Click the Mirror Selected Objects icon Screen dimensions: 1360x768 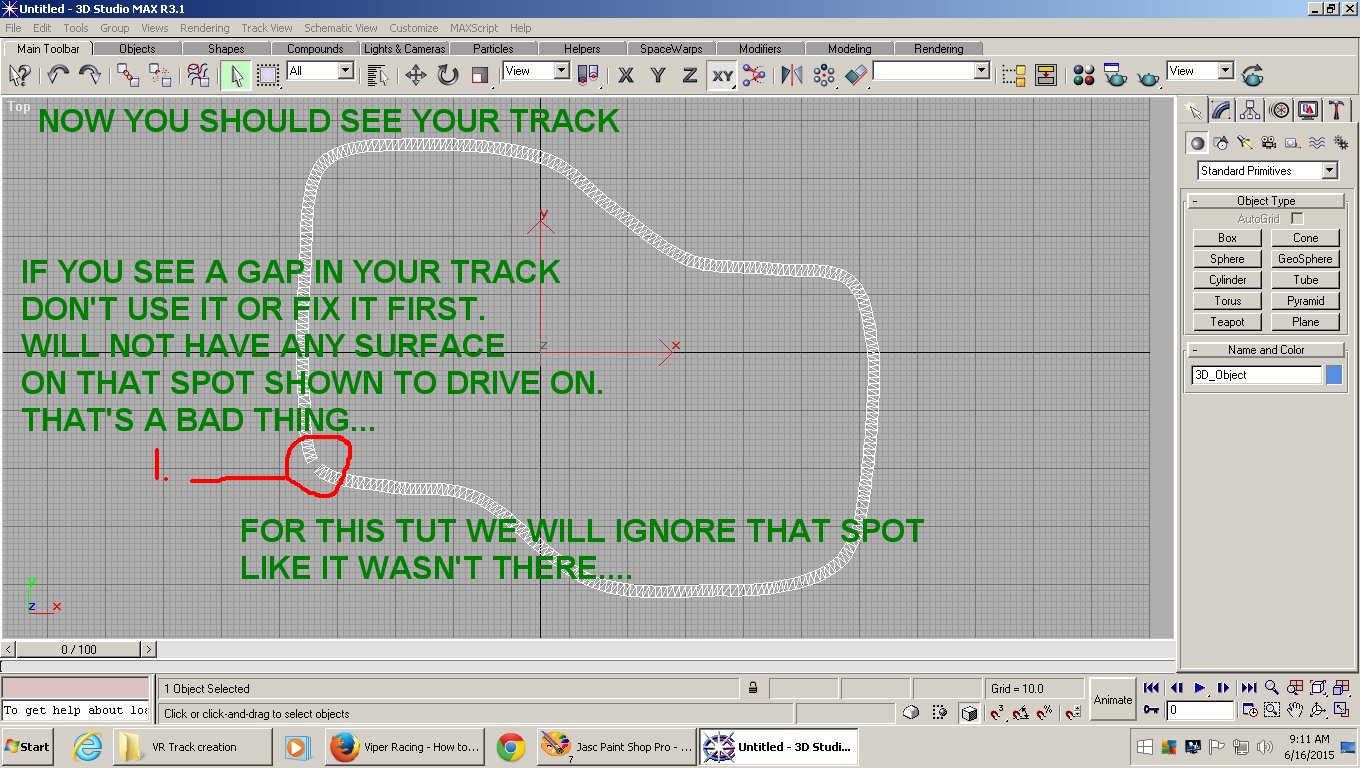pos(791,75)
